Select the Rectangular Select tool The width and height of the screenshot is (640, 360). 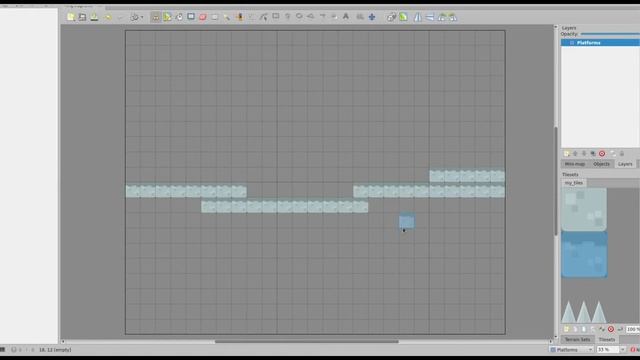(x=215, y=17)
